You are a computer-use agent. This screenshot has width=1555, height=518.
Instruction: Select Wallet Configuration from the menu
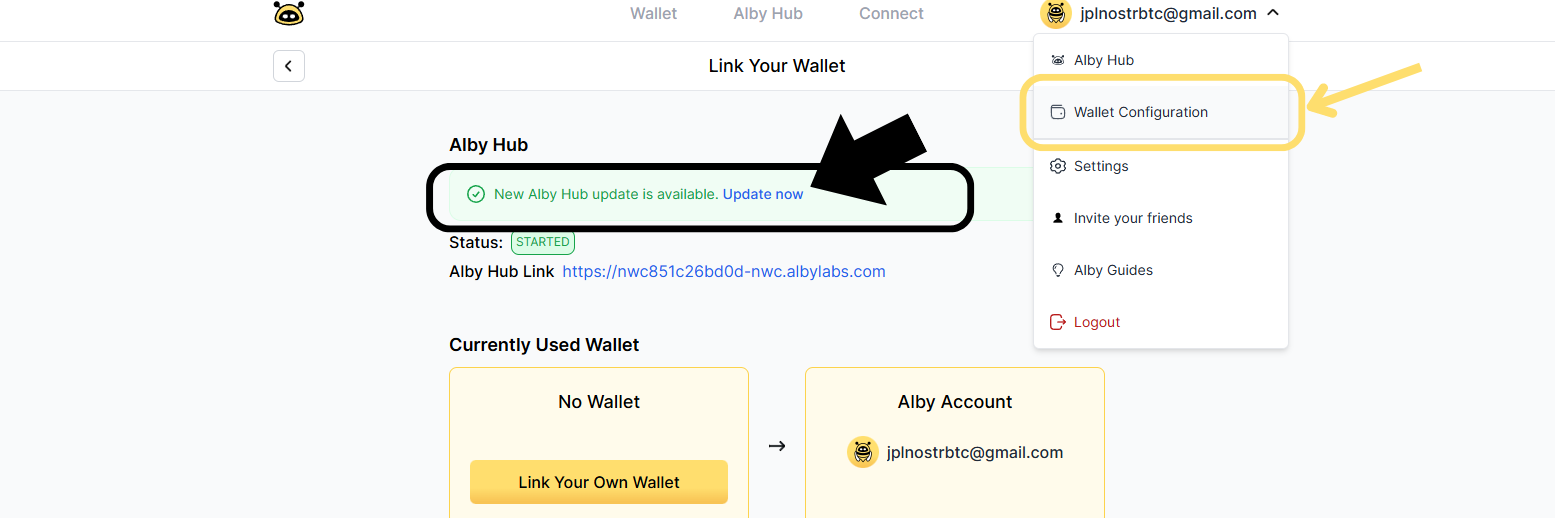[1141, 112]
